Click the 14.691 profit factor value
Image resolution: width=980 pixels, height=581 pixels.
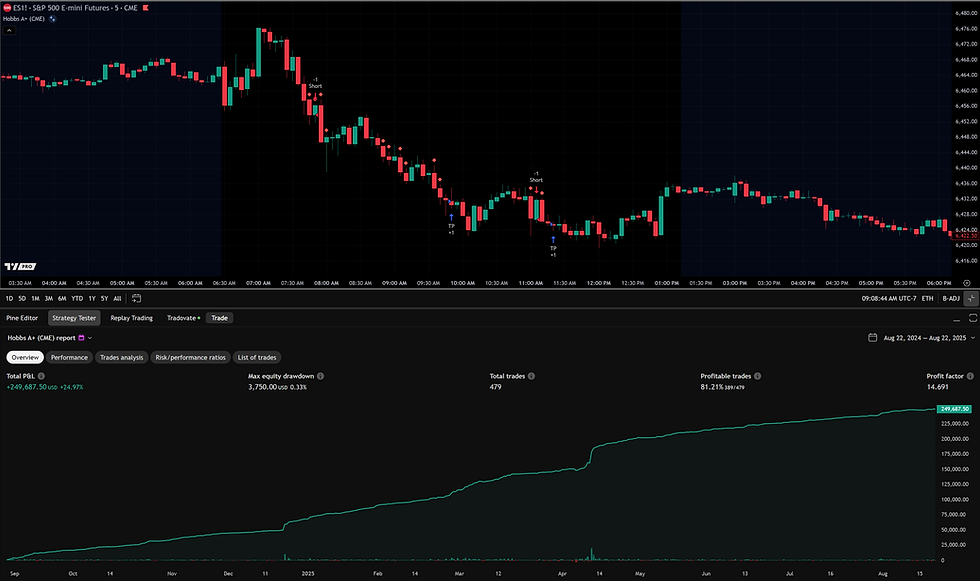[x=938, y=387]
